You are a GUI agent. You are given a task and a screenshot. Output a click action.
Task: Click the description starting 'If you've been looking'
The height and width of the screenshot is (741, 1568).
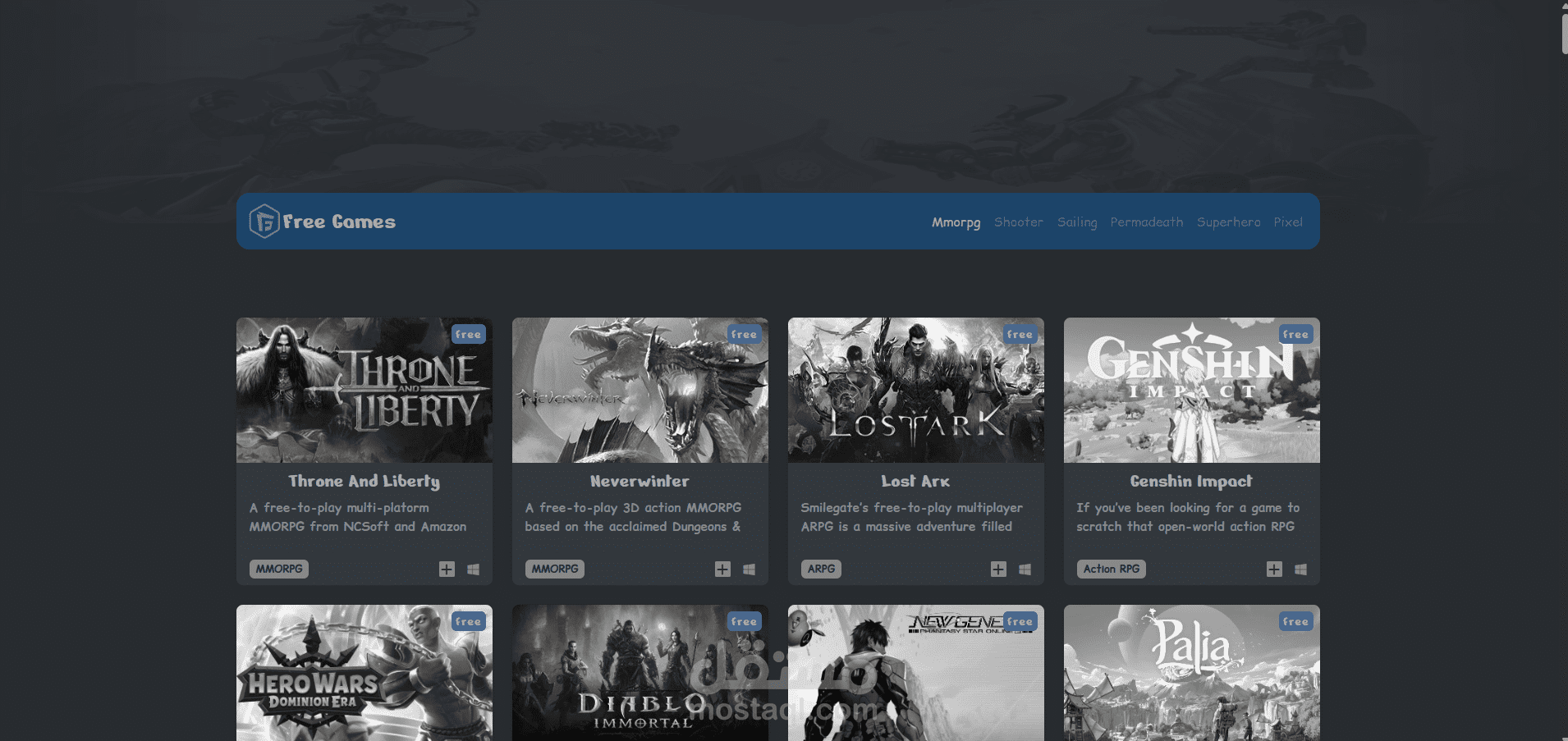1188,518
